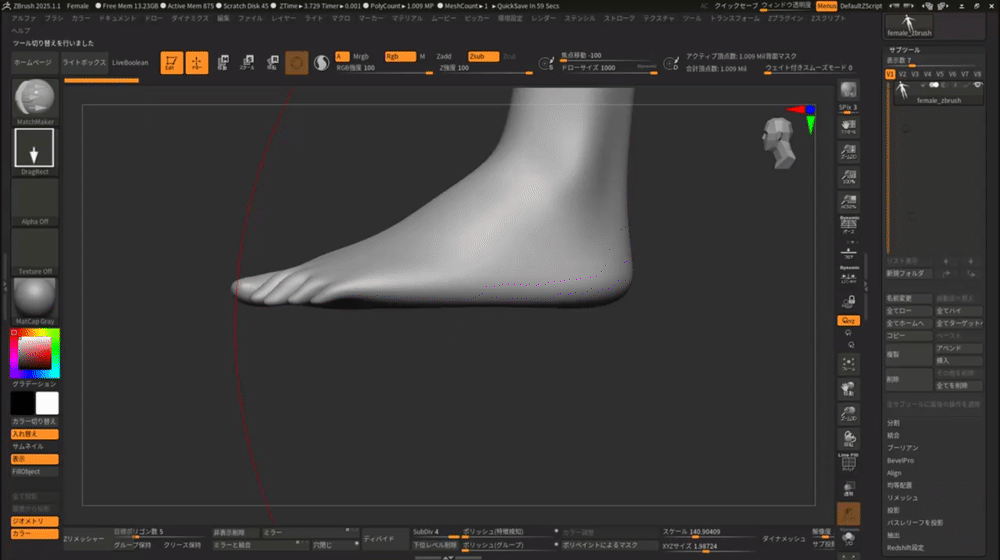Open the ファイル menu

pyautogui.click(x=250, y=18)
